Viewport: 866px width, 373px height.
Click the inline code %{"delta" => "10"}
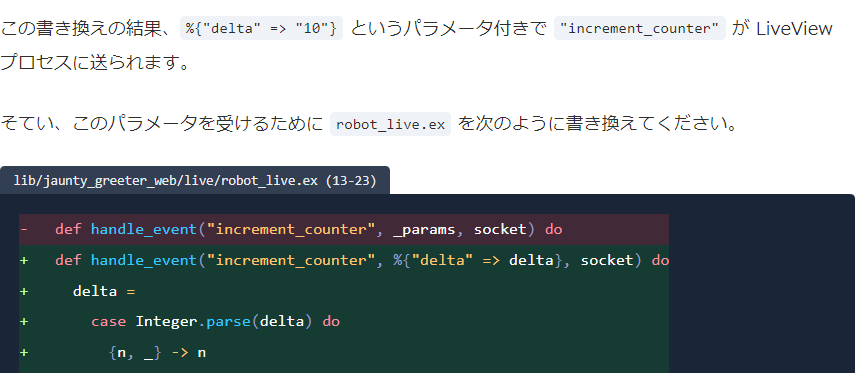click(262, 28)
